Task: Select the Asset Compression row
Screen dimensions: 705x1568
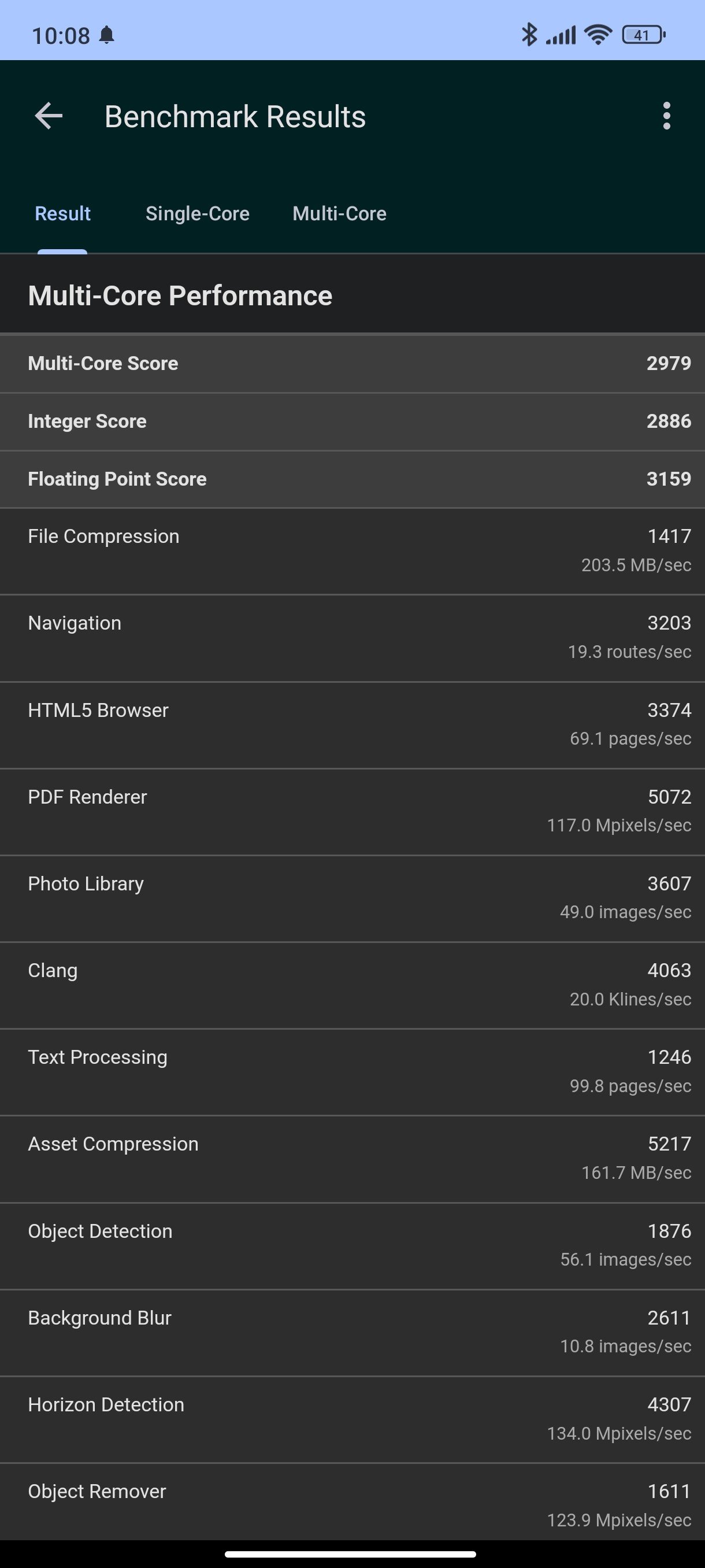Action: (352, 1160)
